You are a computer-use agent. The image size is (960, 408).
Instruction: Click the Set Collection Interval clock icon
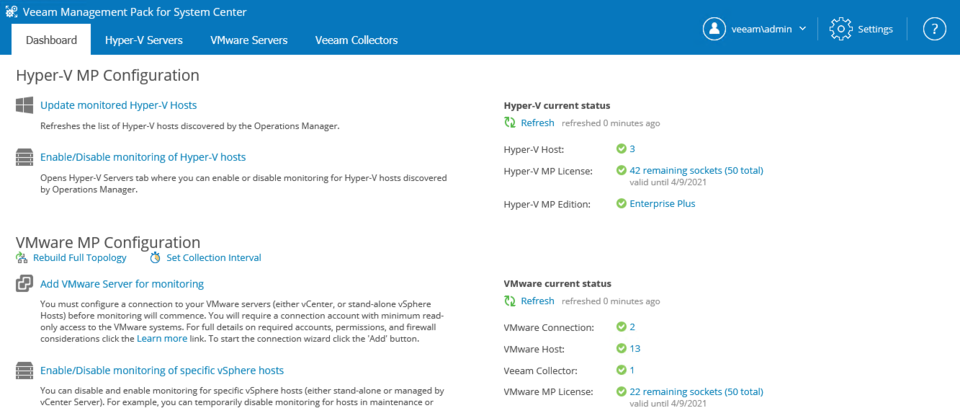156,258
